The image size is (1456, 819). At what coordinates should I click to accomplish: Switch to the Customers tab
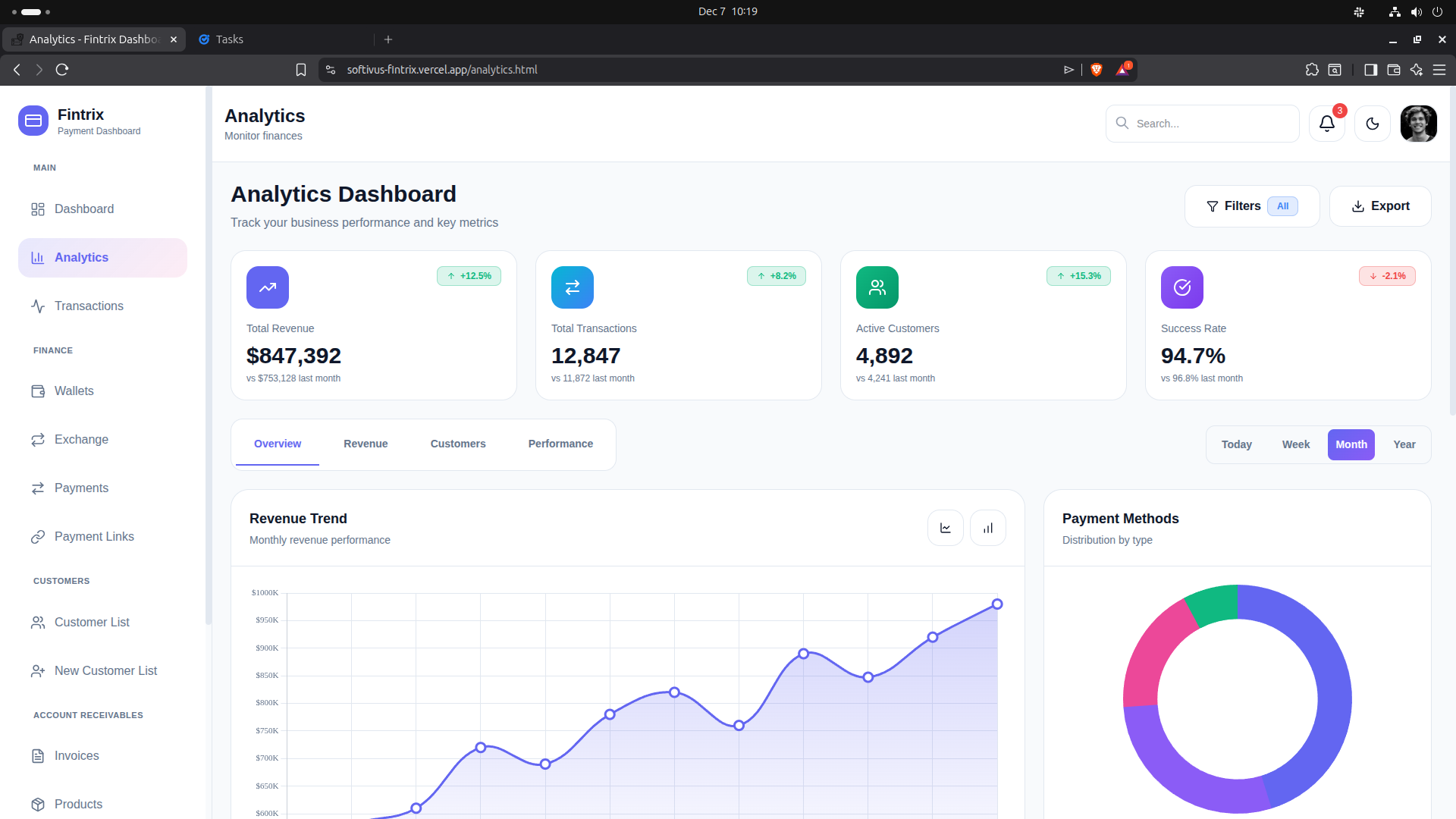457,444
